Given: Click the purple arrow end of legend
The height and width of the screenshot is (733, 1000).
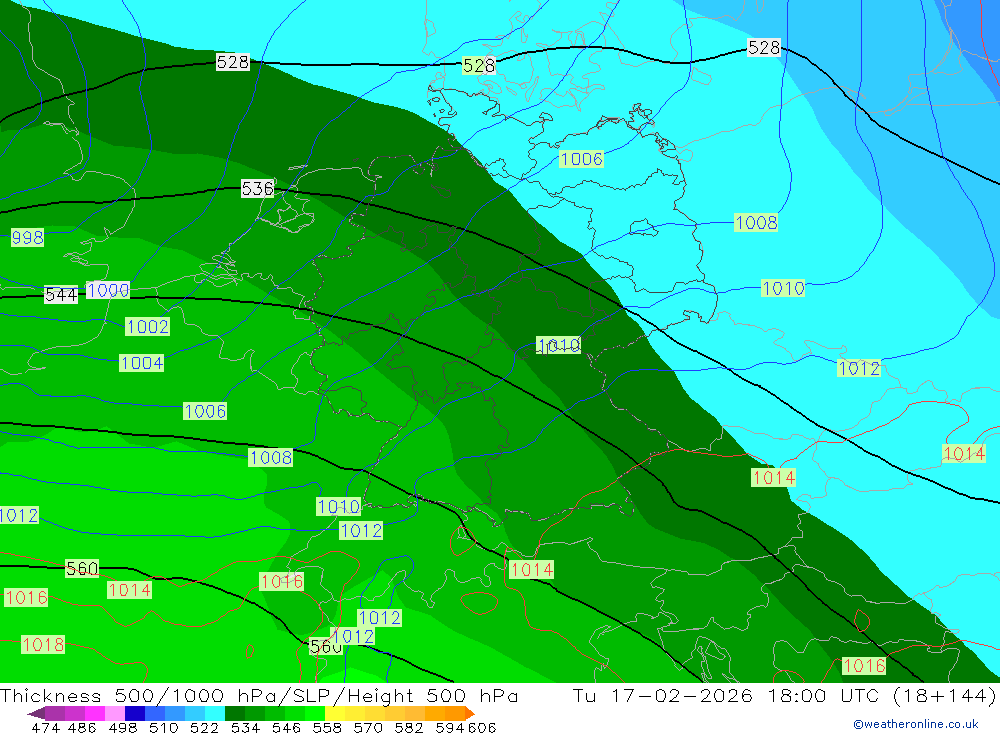Looking at the screenshot, I should (36, 713).
